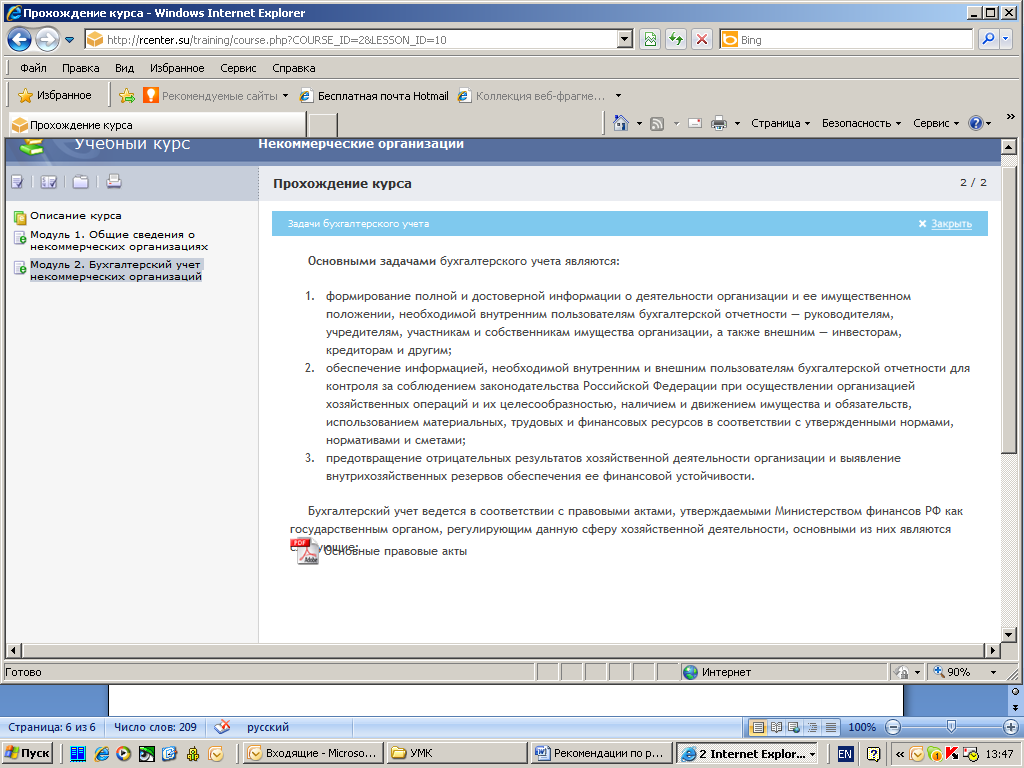Expand the address bar history dropdown
Viewport: 1024px width, 768px height.
(x=625, y=40)
